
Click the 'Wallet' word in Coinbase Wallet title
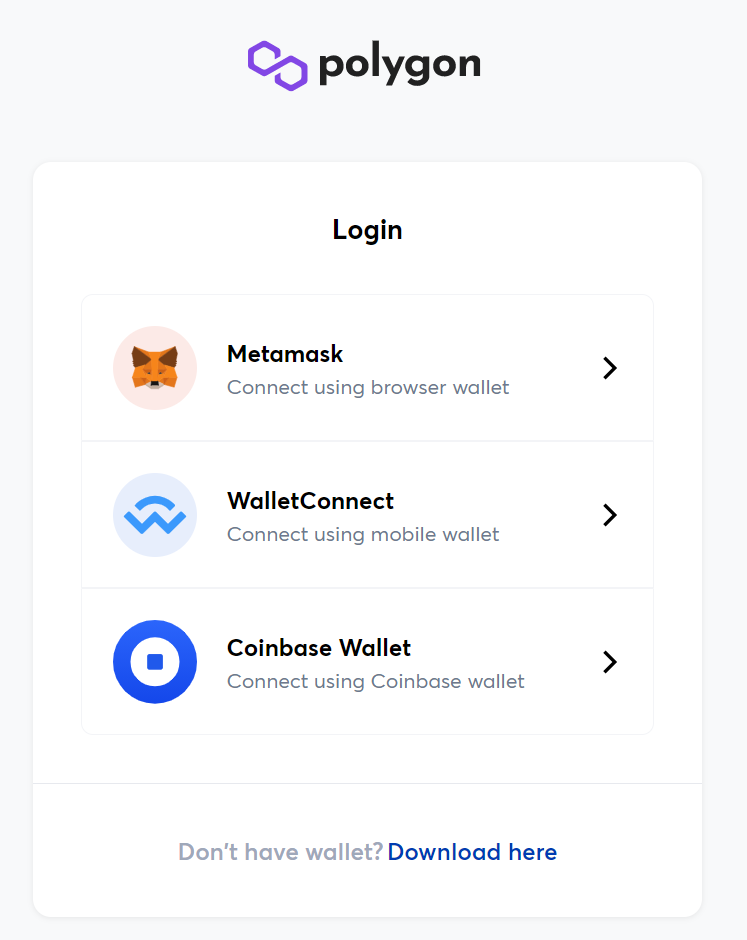click(375, 647)
